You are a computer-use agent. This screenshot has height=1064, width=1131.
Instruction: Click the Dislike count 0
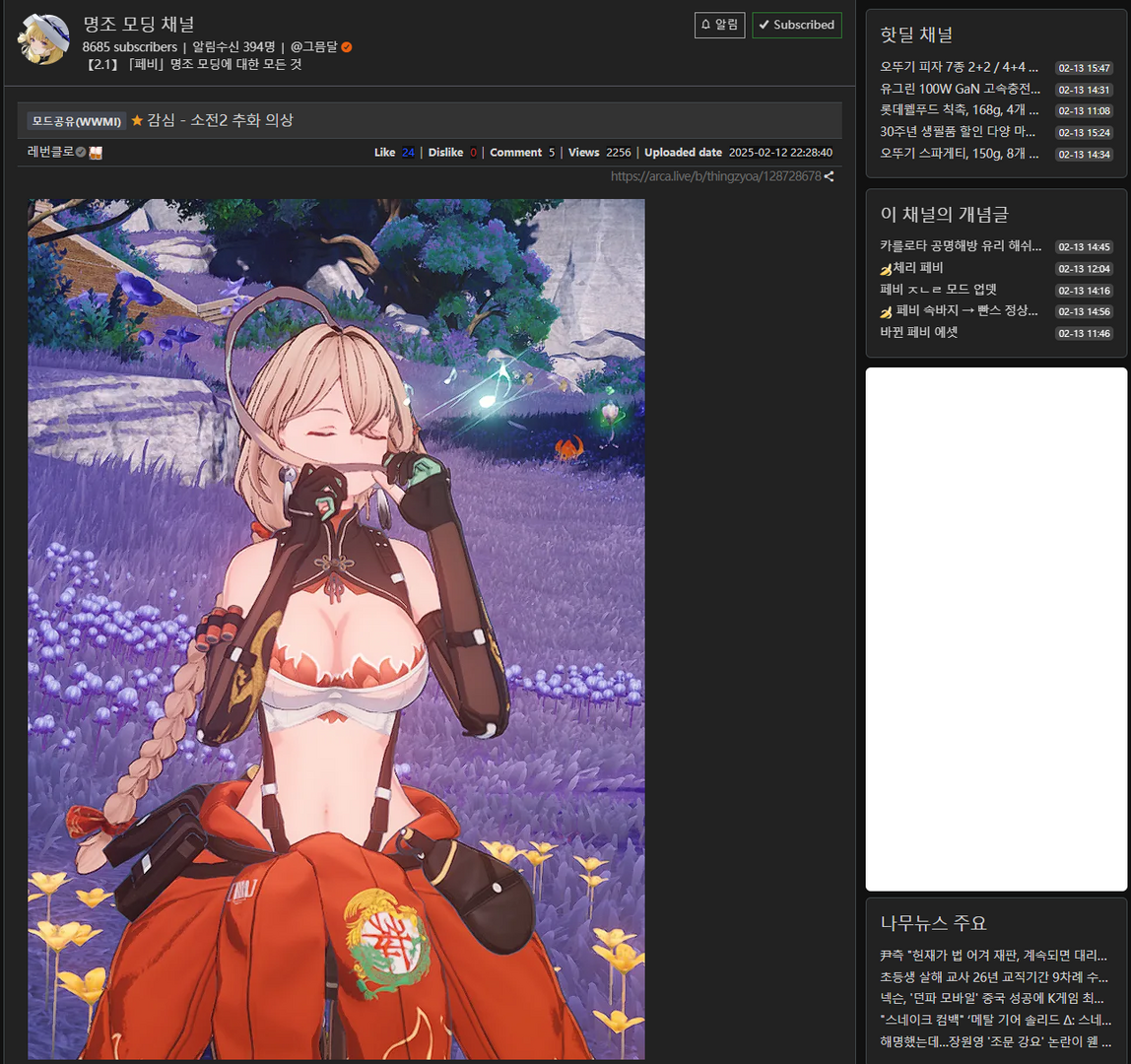coord(473,152)
